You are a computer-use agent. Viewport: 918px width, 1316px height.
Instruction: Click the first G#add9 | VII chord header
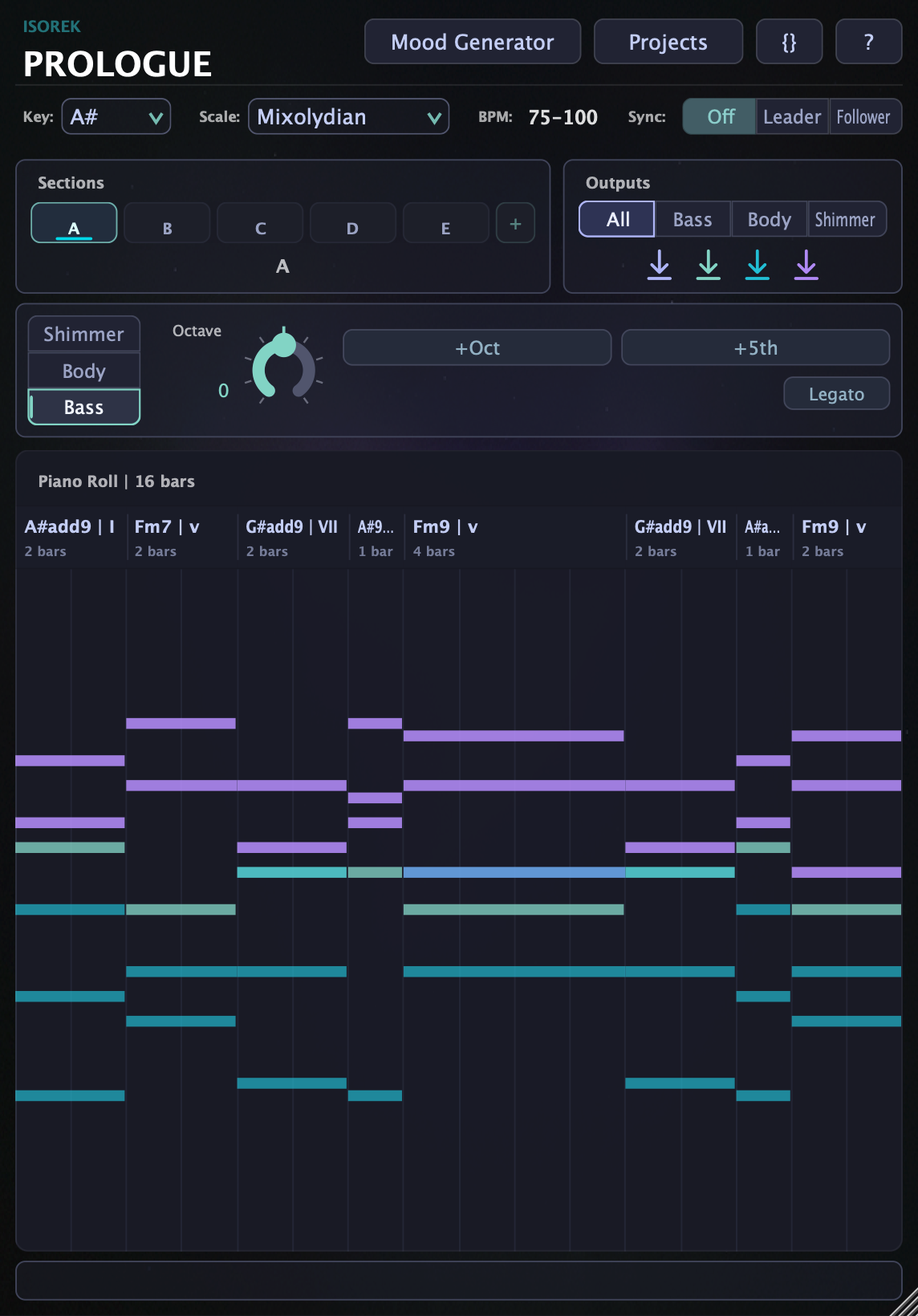pos(293,538)
